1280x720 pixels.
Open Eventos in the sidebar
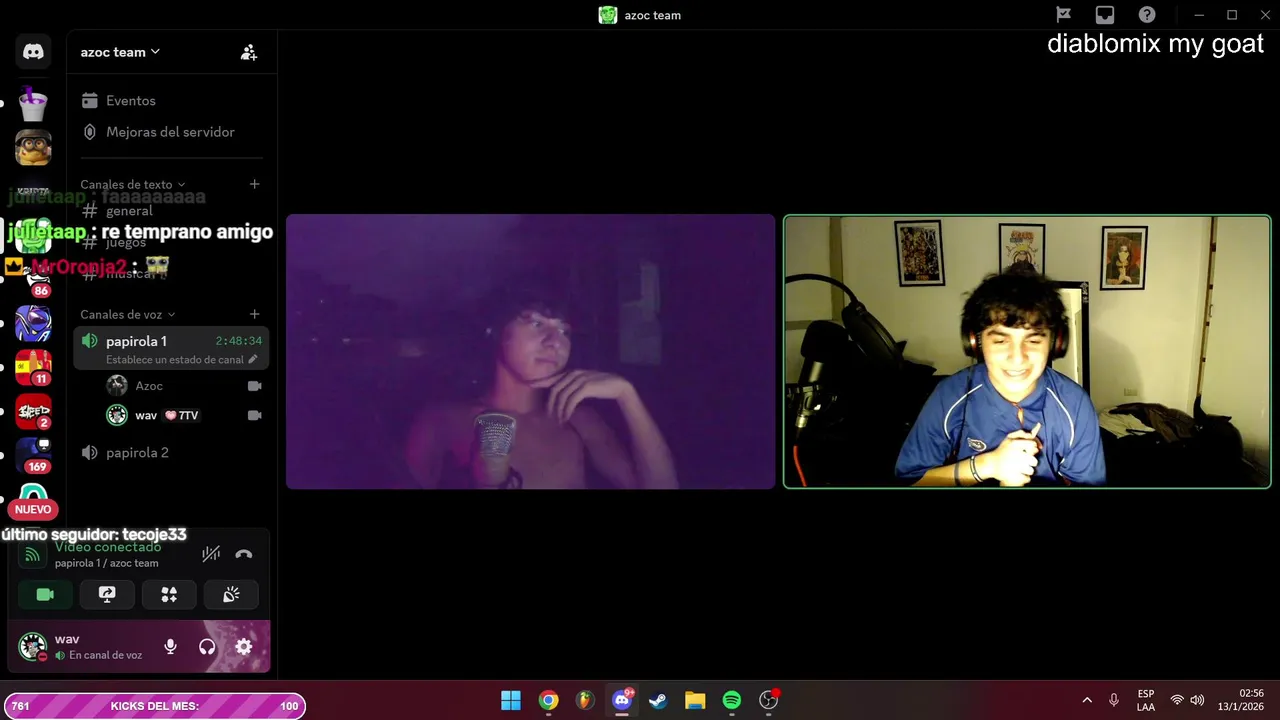[130, 101]
